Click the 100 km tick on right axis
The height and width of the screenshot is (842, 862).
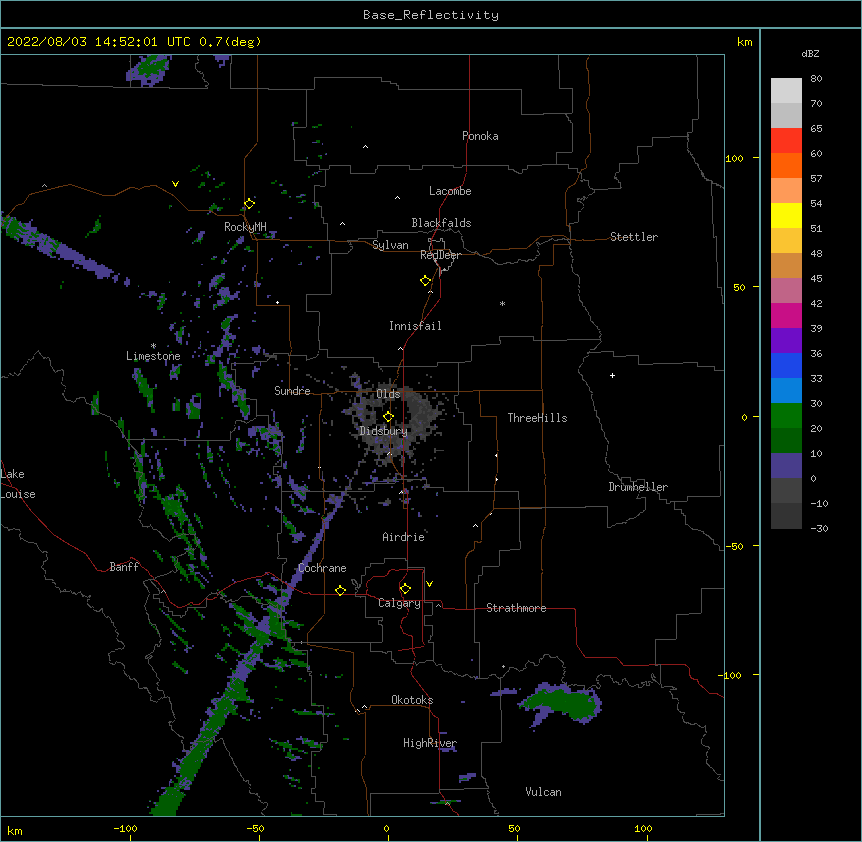pyautogui.click(x=734, y=158)
